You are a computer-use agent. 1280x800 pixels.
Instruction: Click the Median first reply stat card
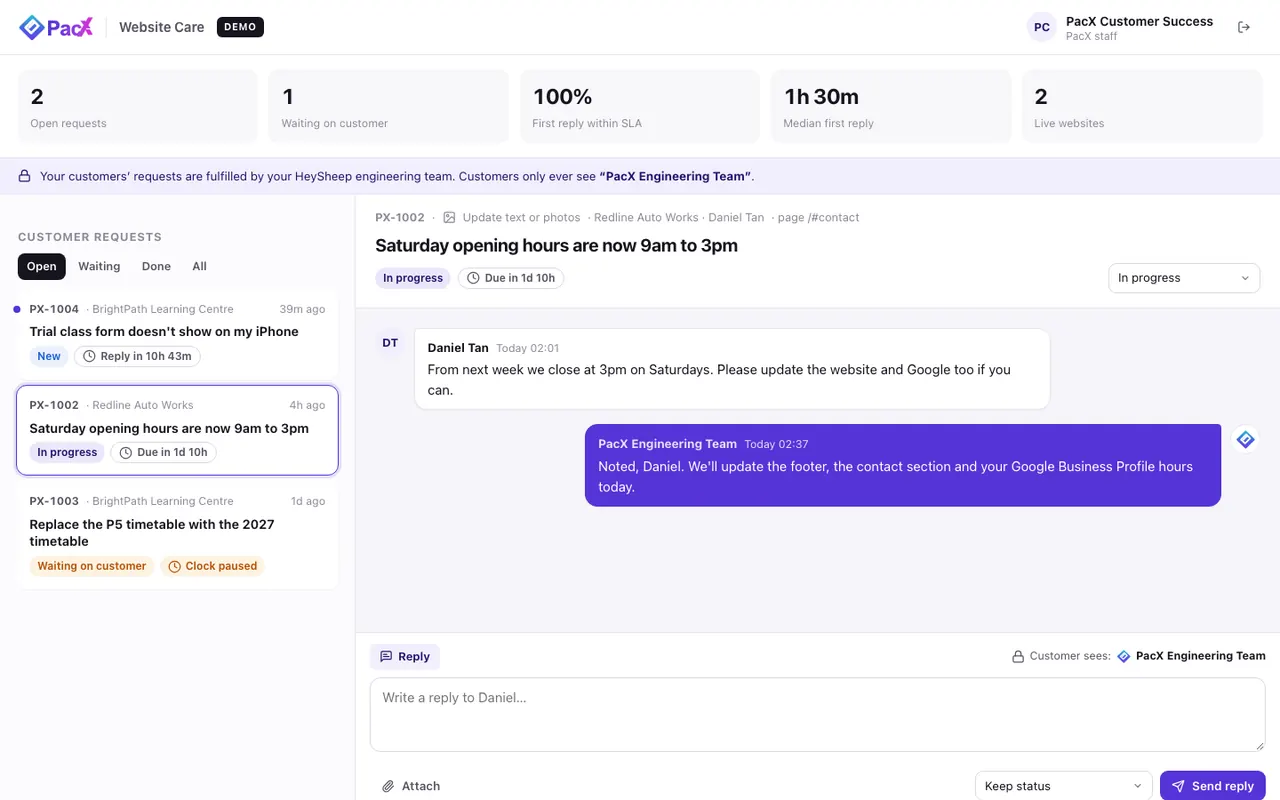[x=891, y=107]
